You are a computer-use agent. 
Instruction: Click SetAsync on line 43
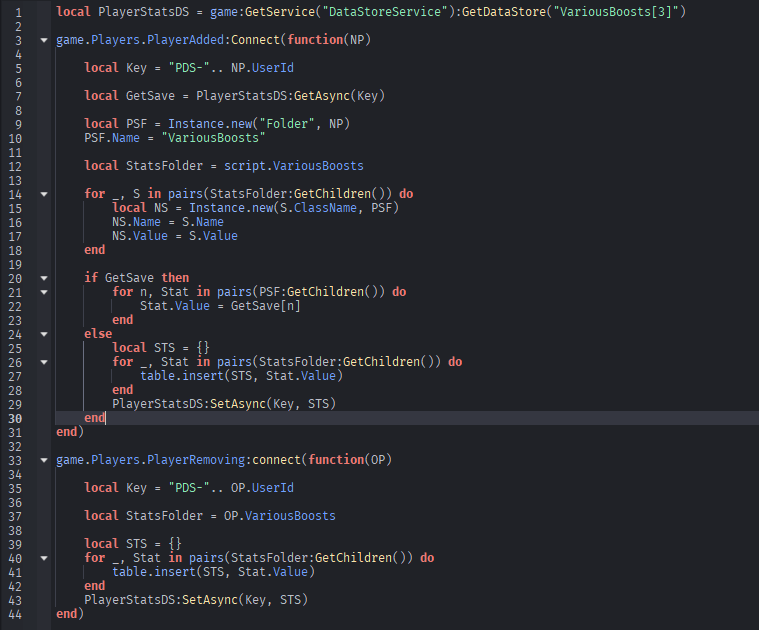point(210,600)
